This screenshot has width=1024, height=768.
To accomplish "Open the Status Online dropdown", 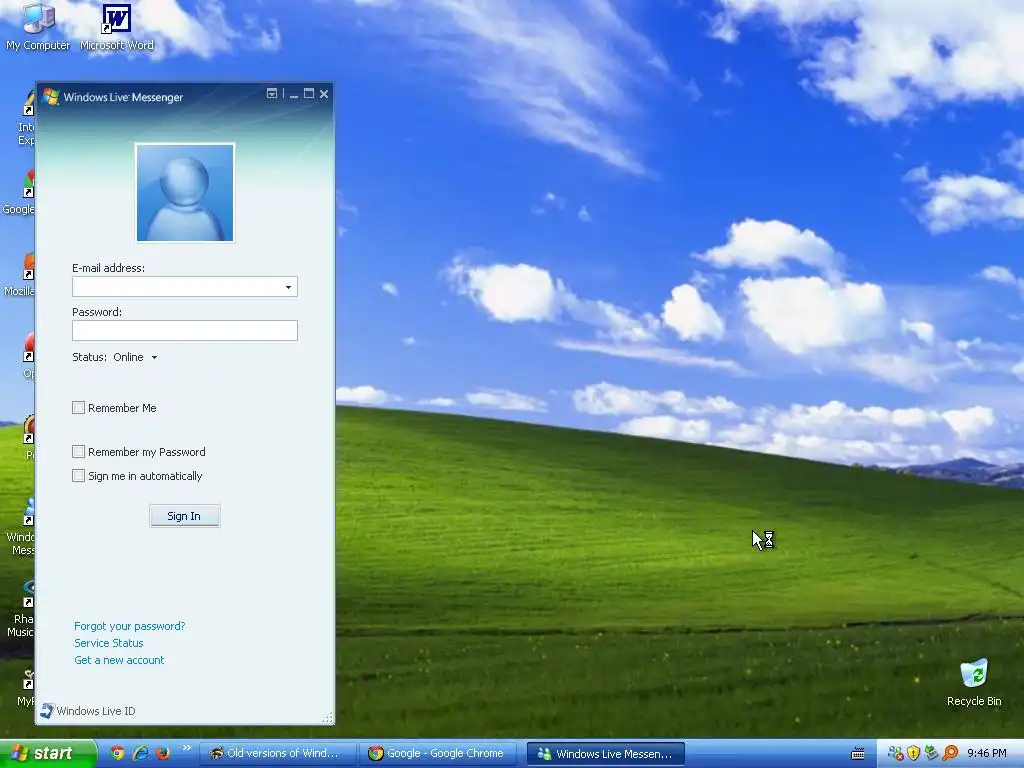I will [x=135, y=357].
